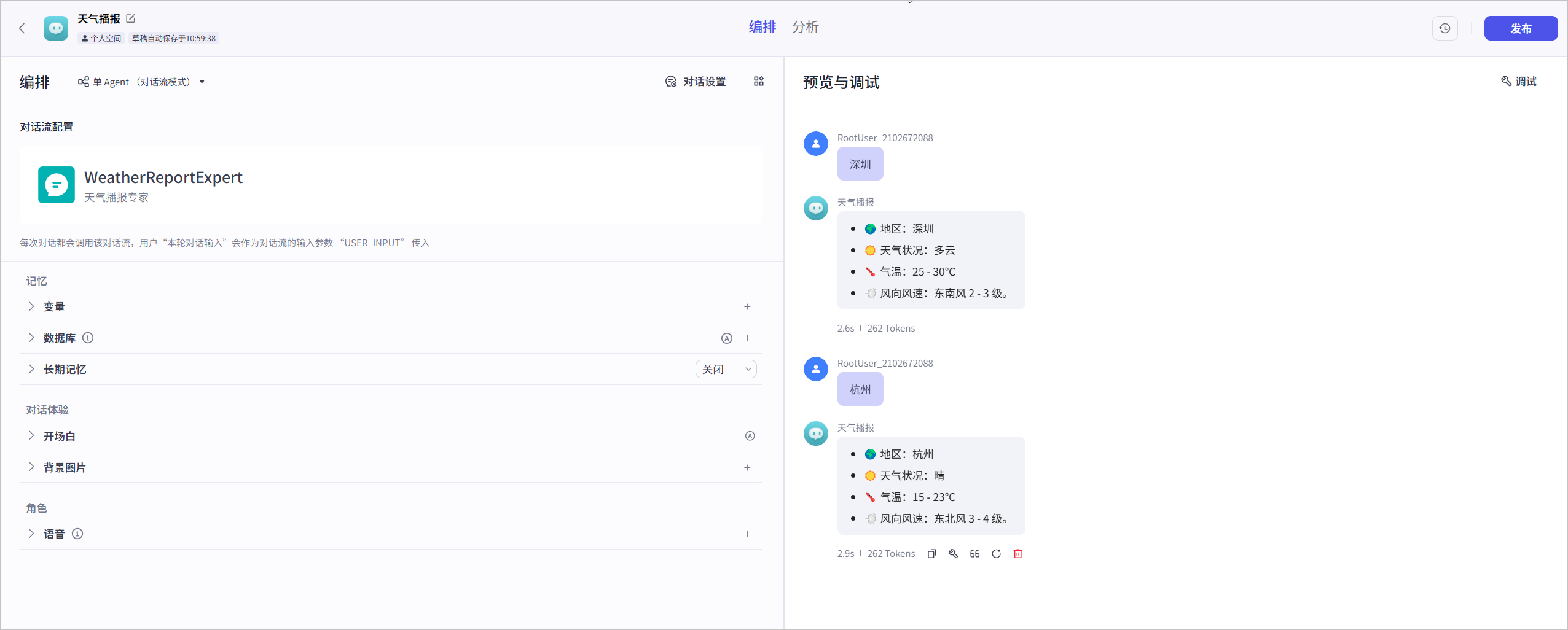Image resolution: width=1568 pixels, height=630 pixels.
Task: Open the grid layout icon beside 对话设置
Action: [x=759, y=81]
